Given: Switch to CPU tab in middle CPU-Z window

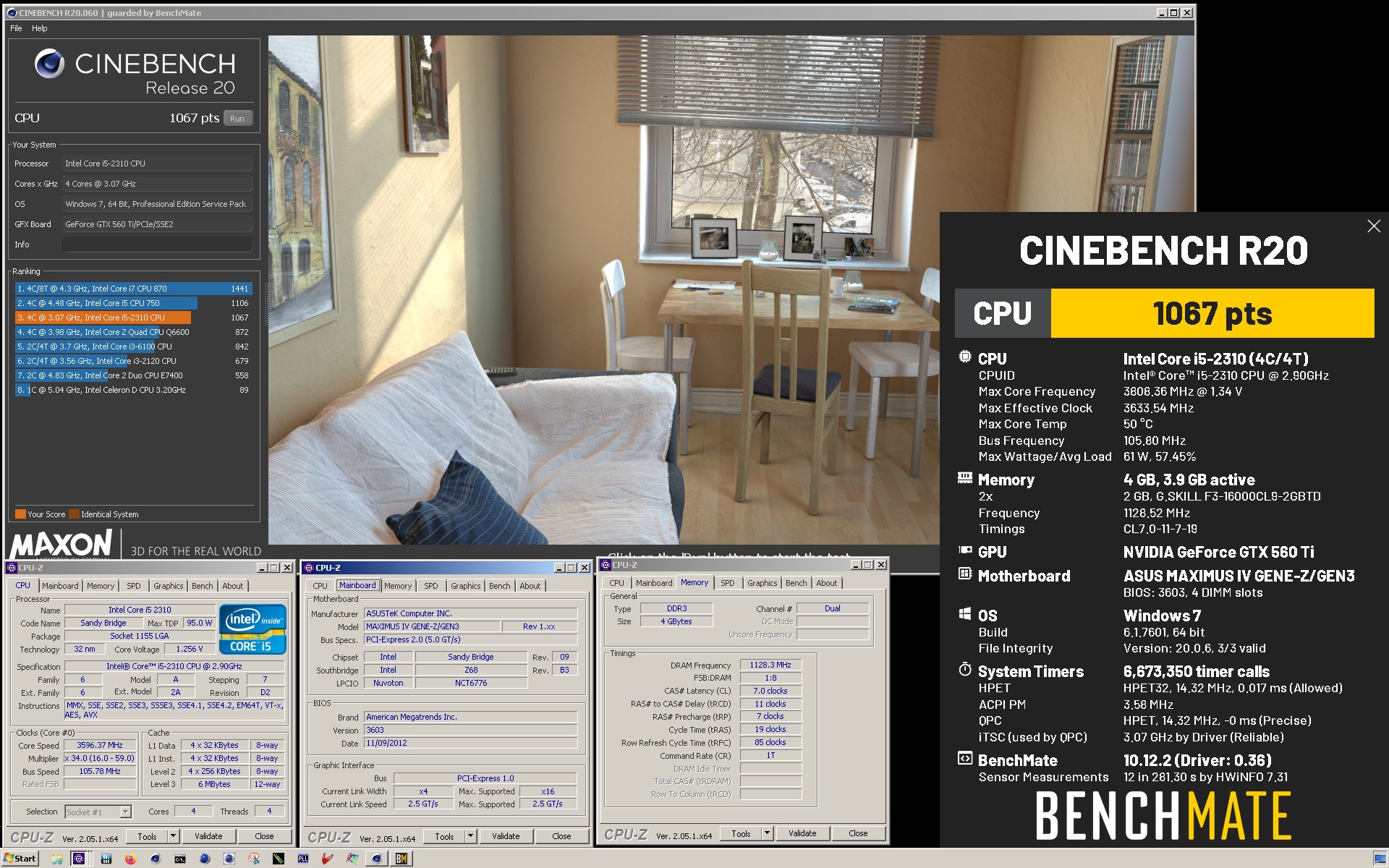Looking at the screenshot, I should click(320, 586).
